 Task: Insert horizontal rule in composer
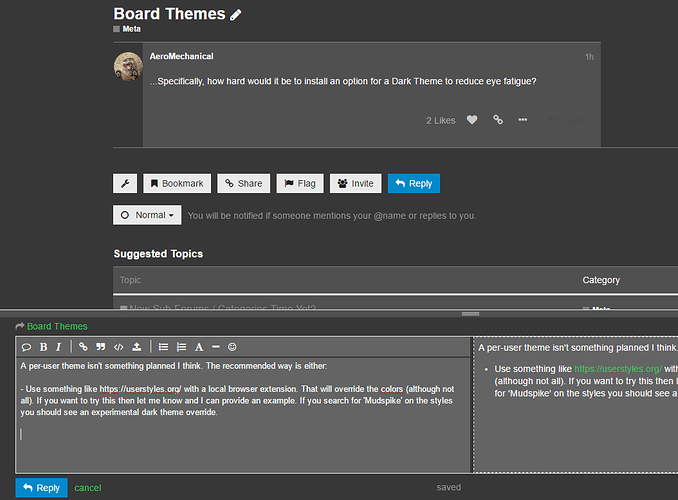tap(216, 347)
